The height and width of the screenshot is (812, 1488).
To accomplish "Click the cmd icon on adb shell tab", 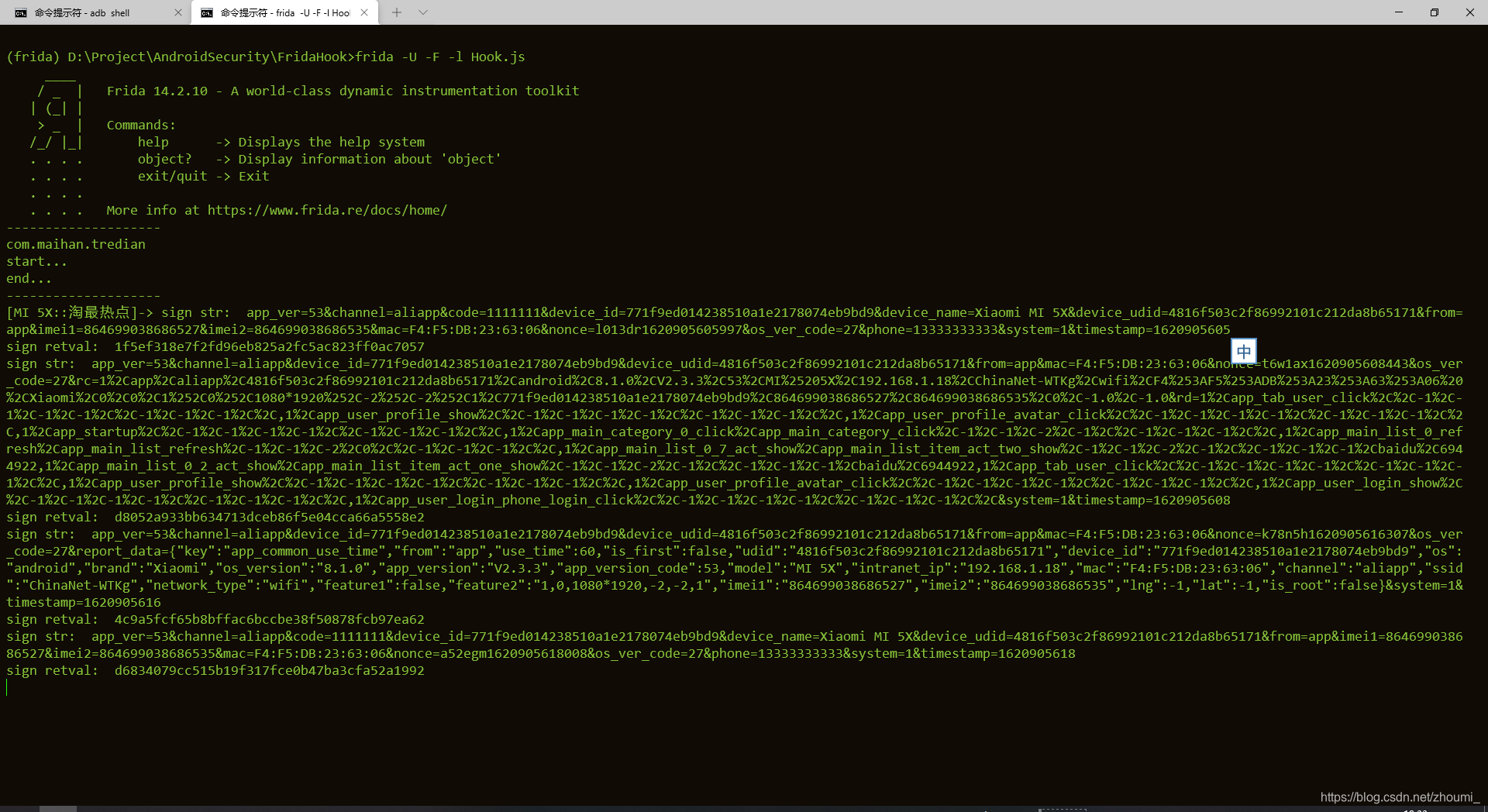I will point(21,12).
